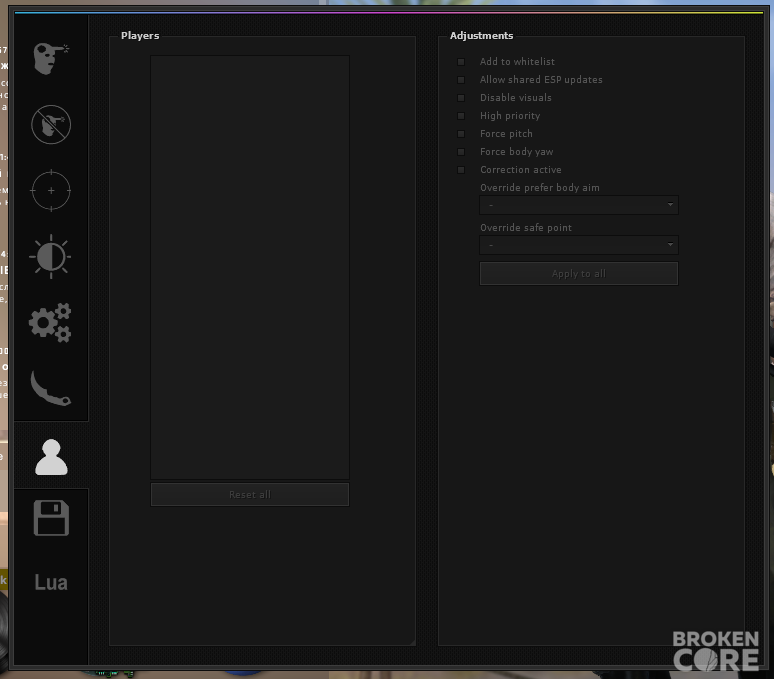The image size is (774, 679).
Task: Open the Skins knife tab icon
Action: 50,388
